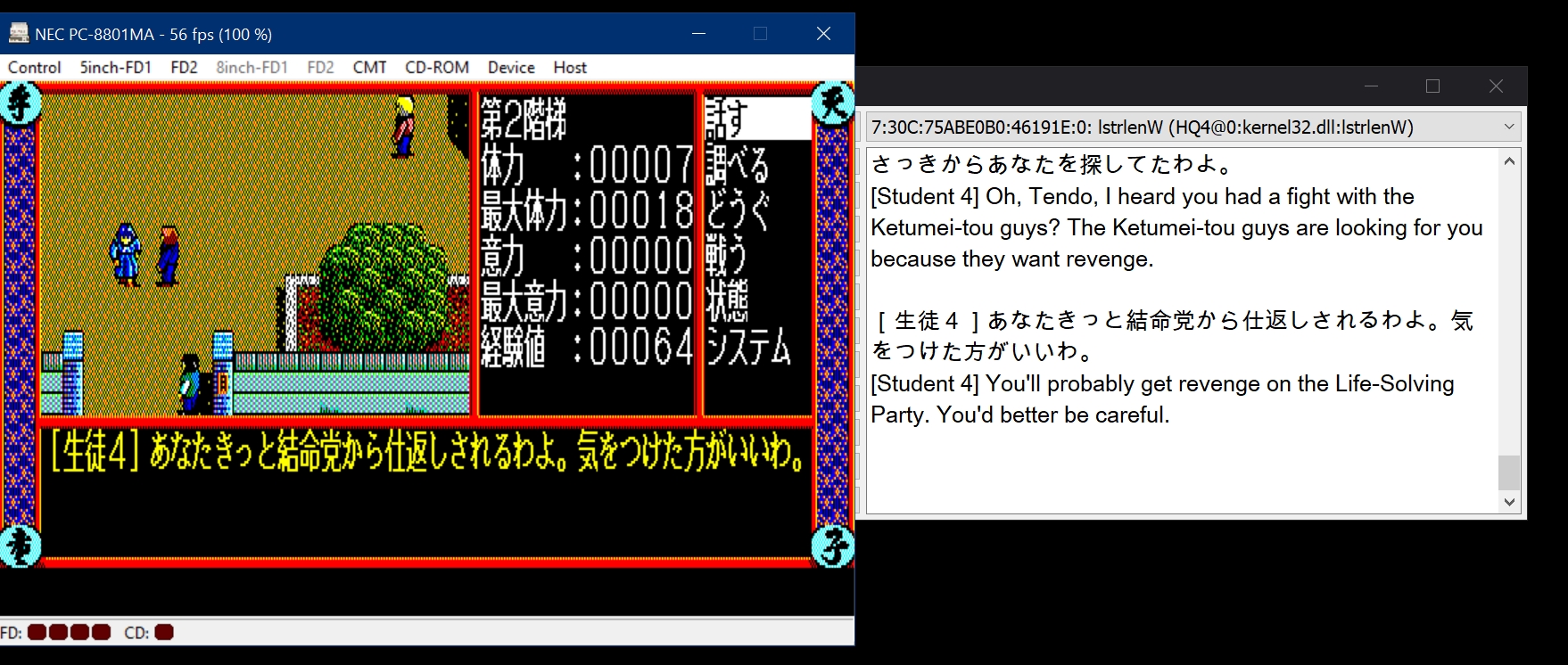Open the CD-ROM menu
The width and height of the screenshot is (1568, 665).
tap(437, 68)
